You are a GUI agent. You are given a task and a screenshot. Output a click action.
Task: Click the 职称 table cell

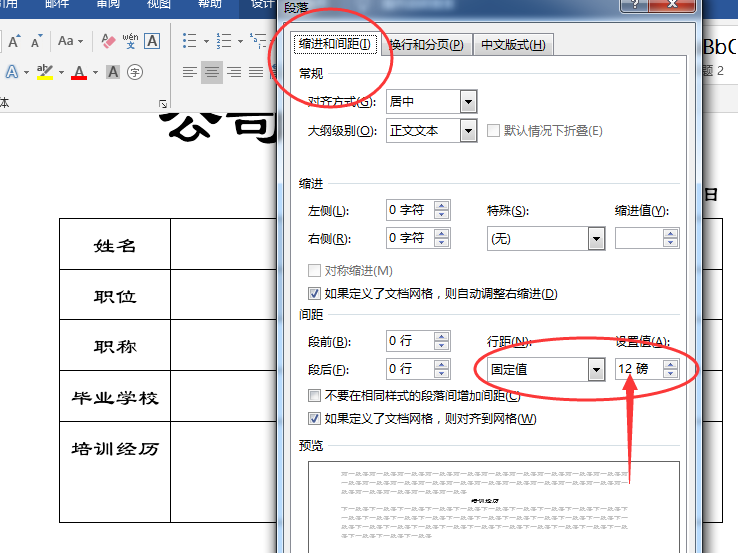click(115, 345)
